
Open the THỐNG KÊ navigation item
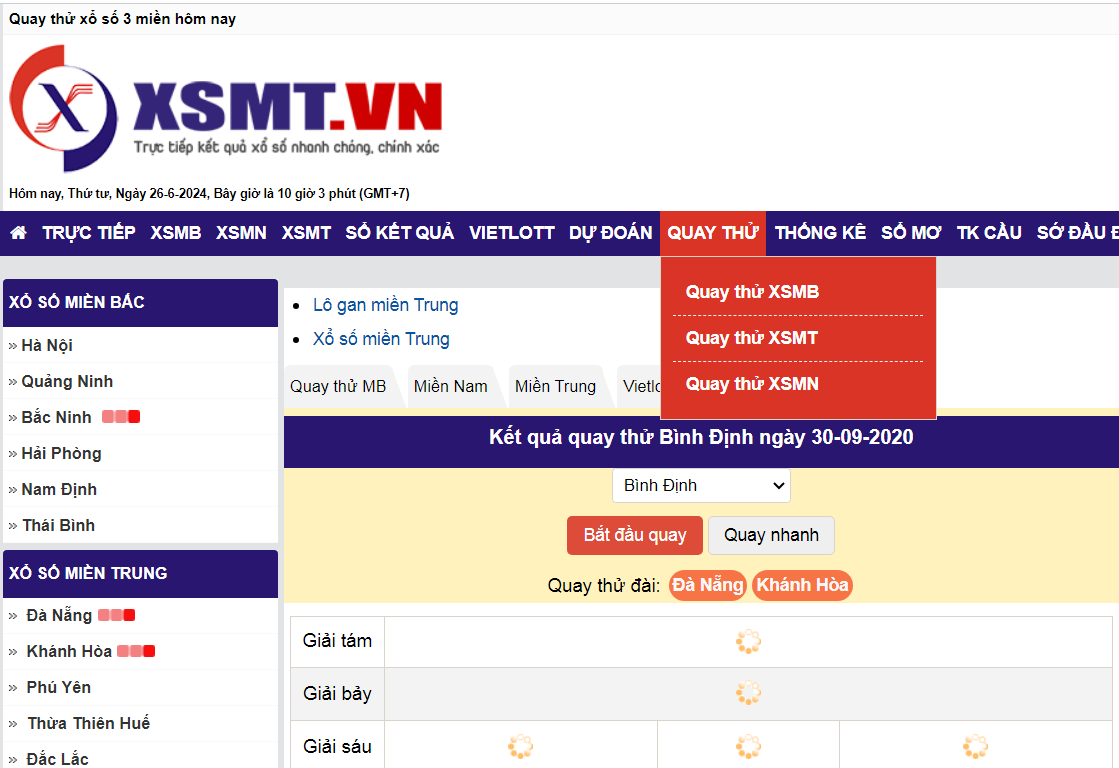point(820,232)
